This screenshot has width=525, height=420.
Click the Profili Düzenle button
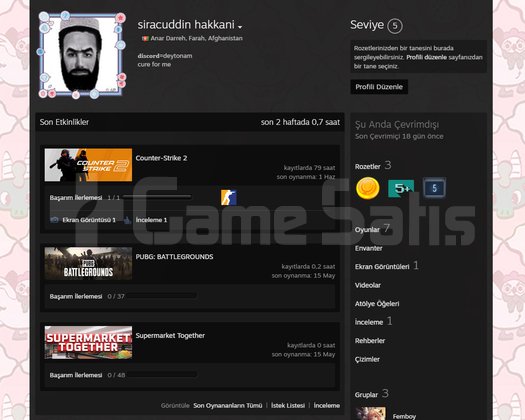(x=379, y=87)
